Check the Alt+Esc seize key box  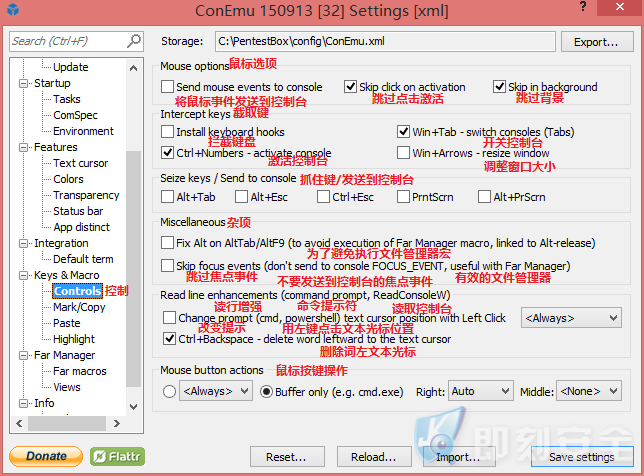241,197
